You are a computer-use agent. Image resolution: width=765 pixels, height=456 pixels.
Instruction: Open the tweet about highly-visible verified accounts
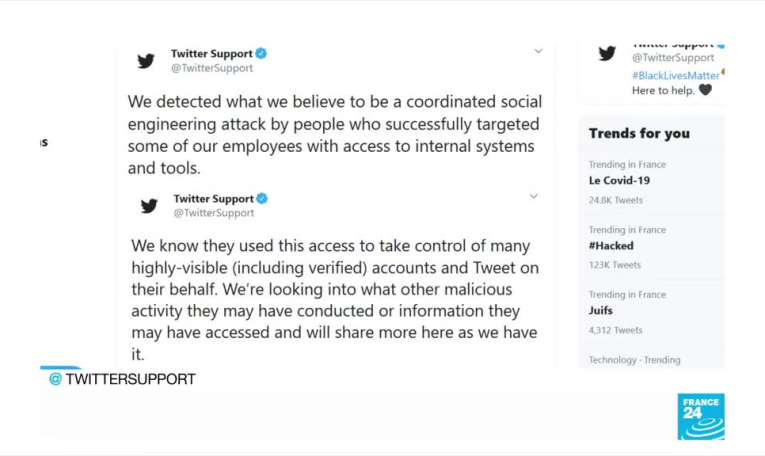tap(334, 299)
